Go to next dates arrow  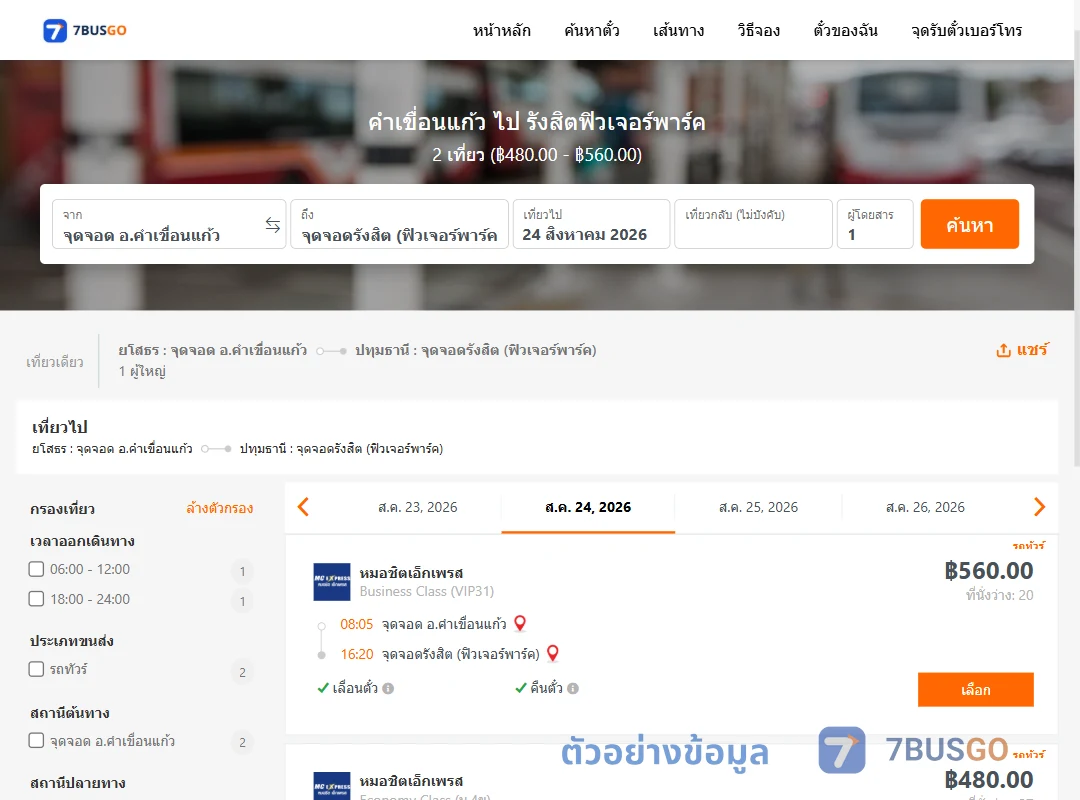1039,507
